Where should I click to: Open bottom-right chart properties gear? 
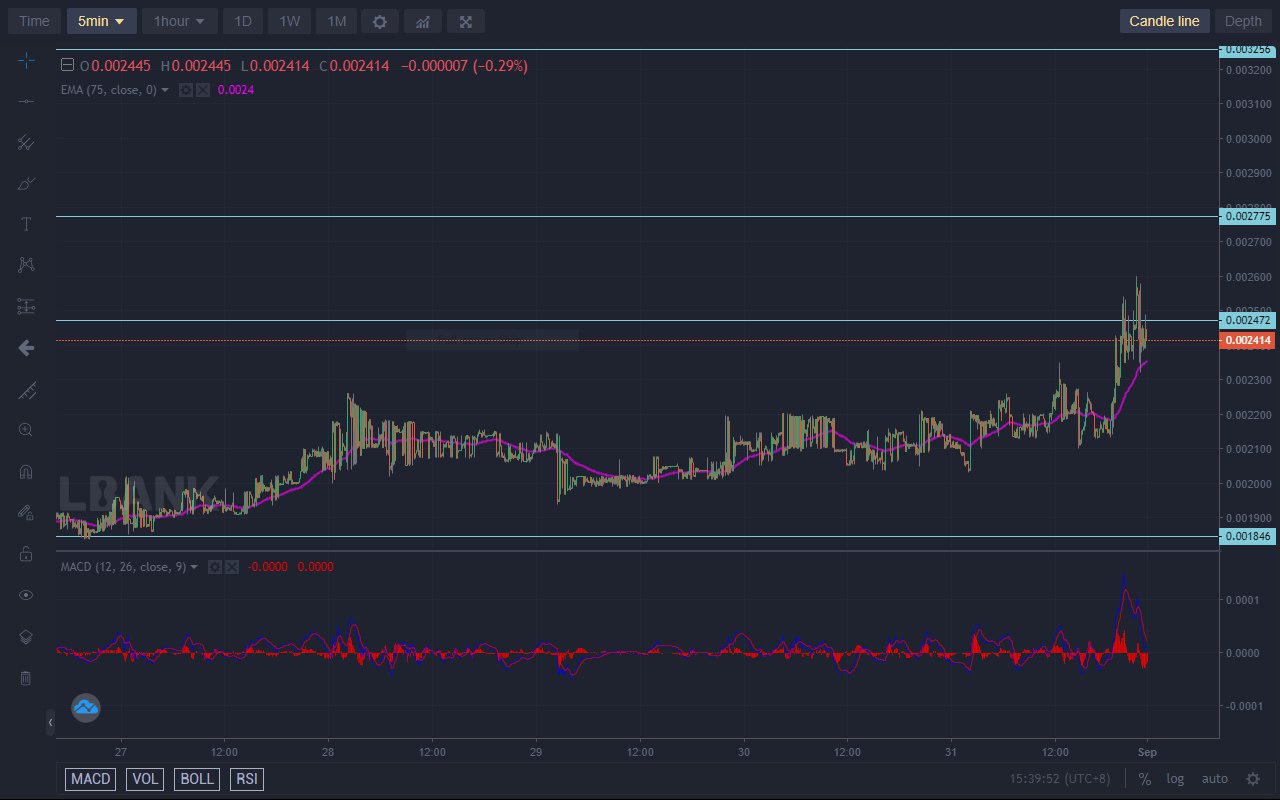(1253, 779)
